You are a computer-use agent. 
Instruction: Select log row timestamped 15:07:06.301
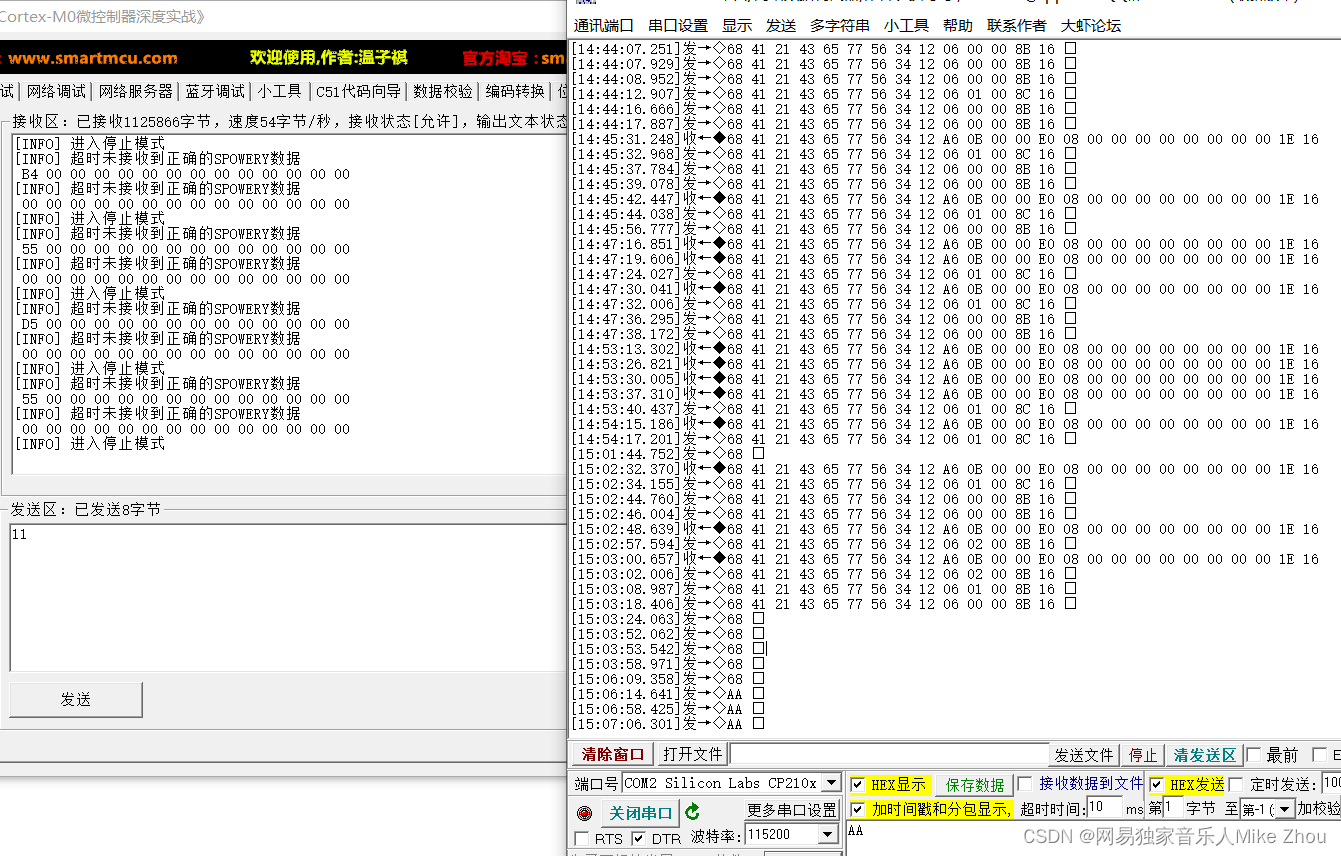click(x=667, y=724)
